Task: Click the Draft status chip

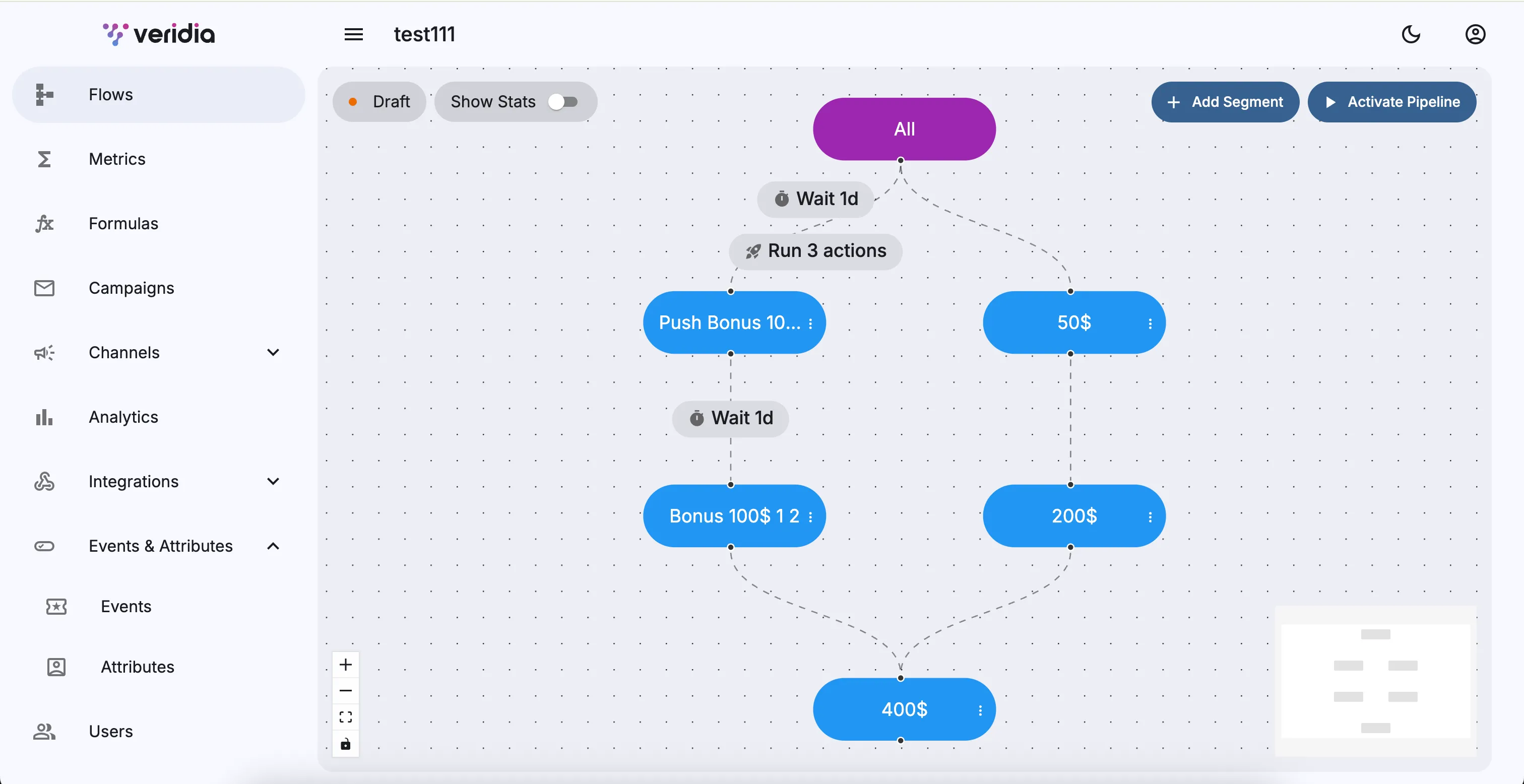Action: (379, 102)
